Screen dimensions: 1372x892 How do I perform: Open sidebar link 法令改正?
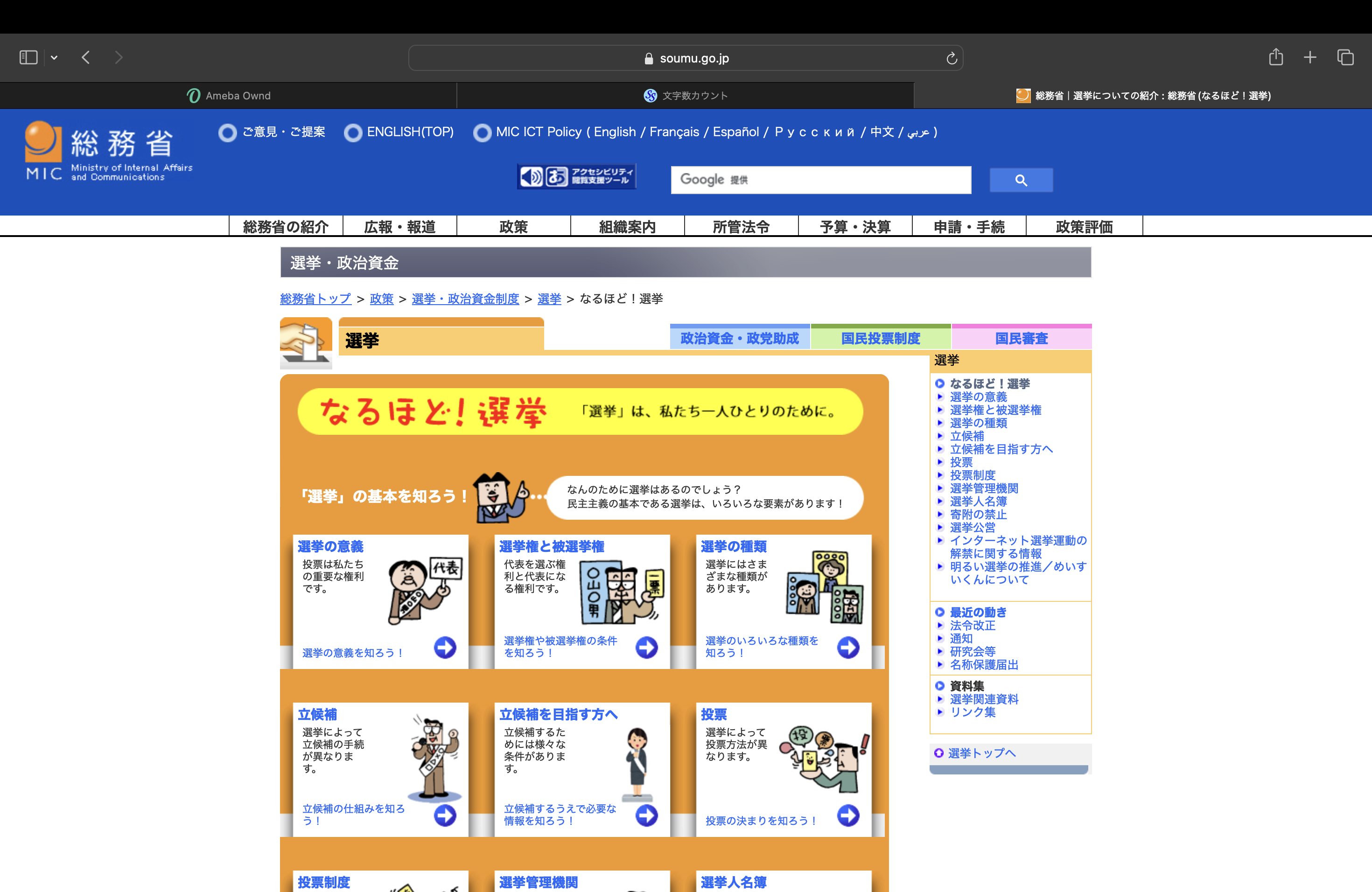(x=973, y=625)
